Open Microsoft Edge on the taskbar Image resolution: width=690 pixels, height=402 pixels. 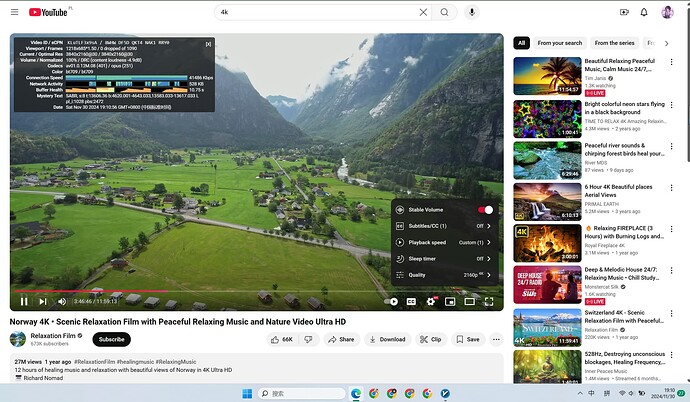pyautogui.click(x=356, y=393)
